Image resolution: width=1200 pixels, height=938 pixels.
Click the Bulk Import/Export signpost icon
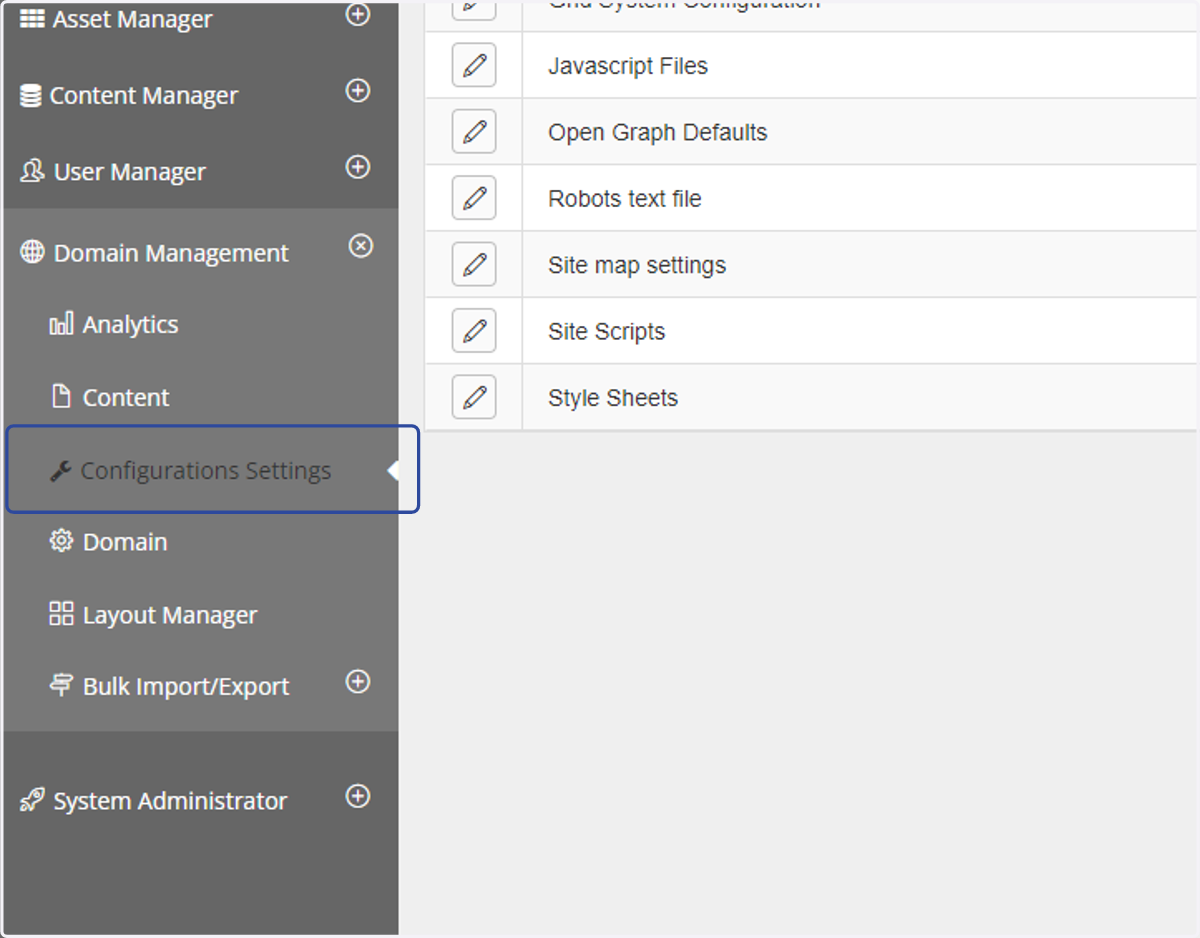tap(62, 685)
